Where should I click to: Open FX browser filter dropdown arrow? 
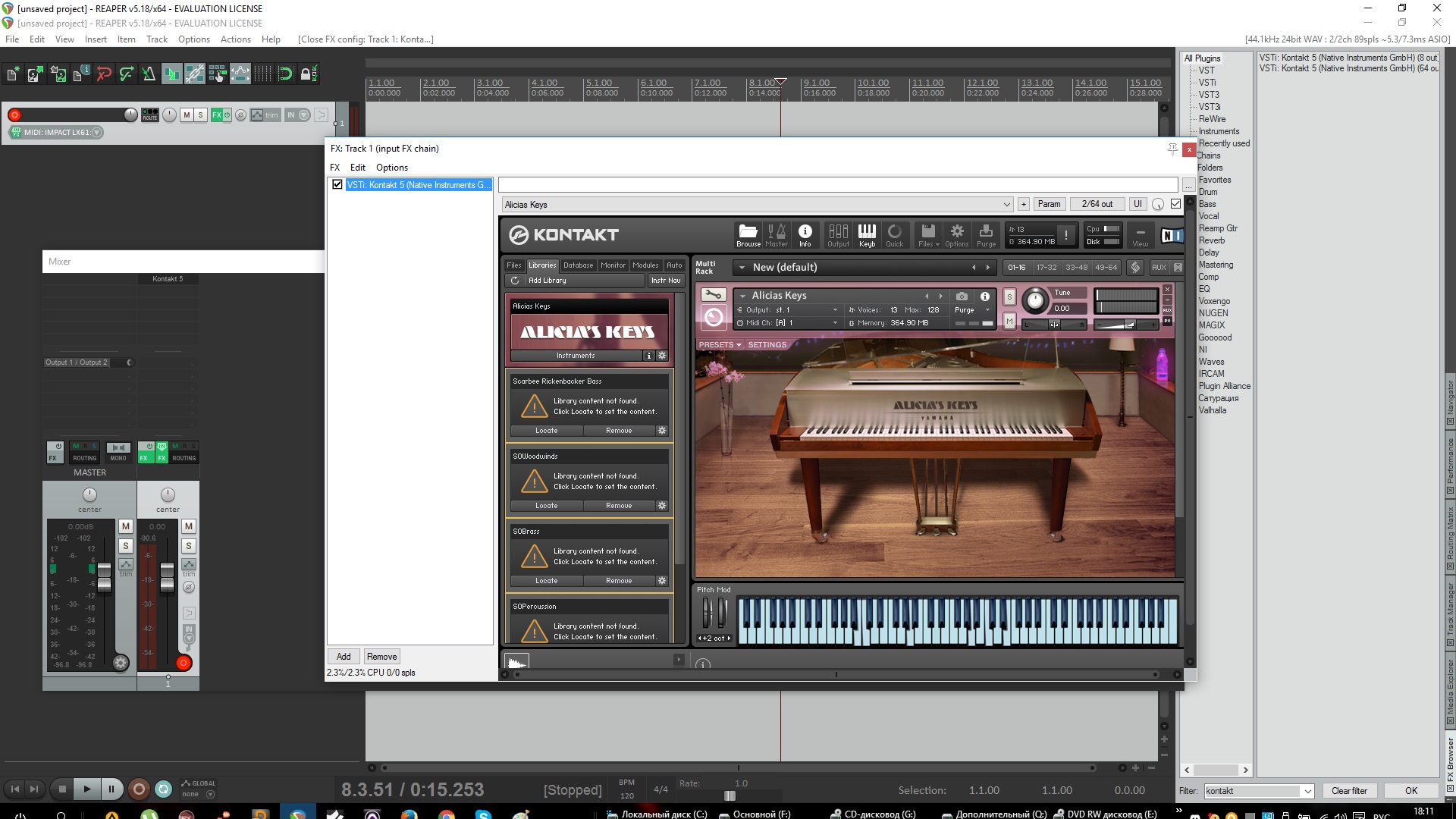click(x=1307, y=791)
